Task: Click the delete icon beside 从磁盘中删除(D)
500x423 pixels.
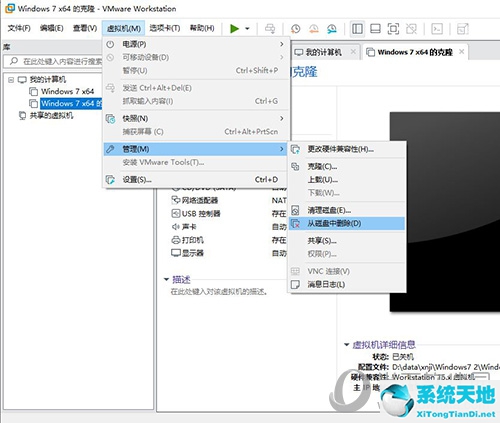Action: tap(295, 224)
